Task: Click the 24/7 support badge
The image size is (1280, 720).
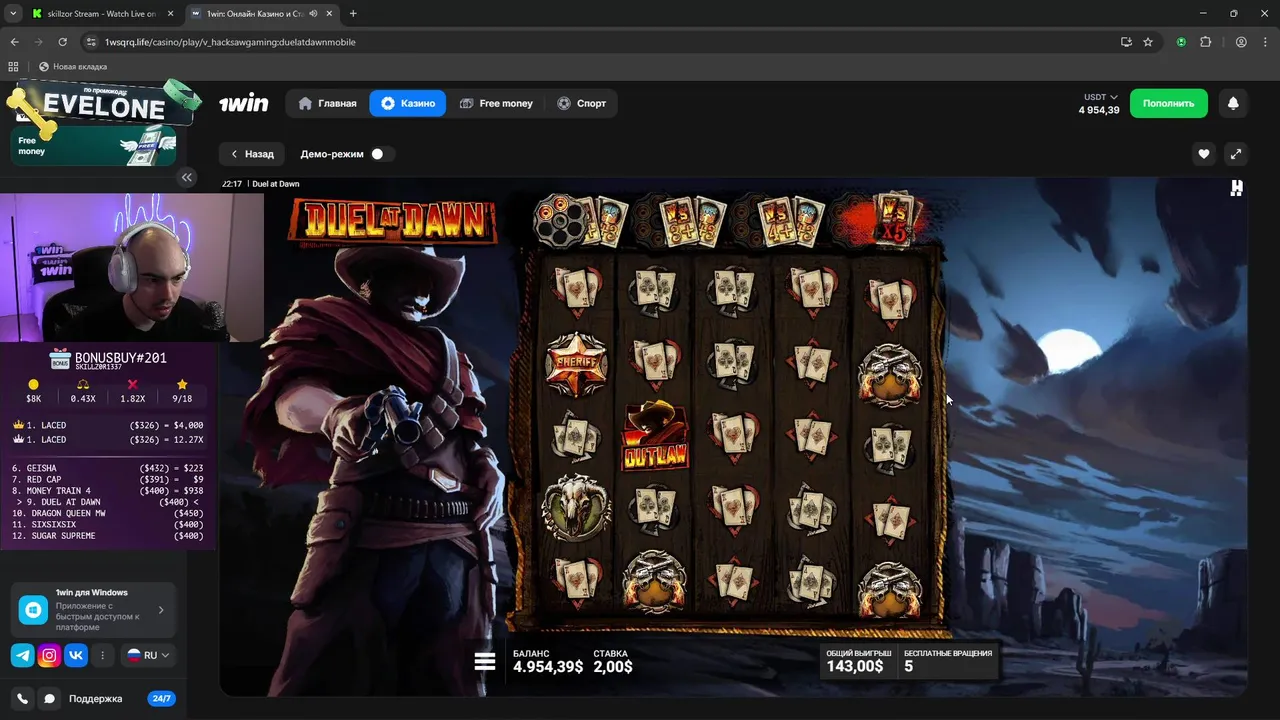Action: [161, 699]
